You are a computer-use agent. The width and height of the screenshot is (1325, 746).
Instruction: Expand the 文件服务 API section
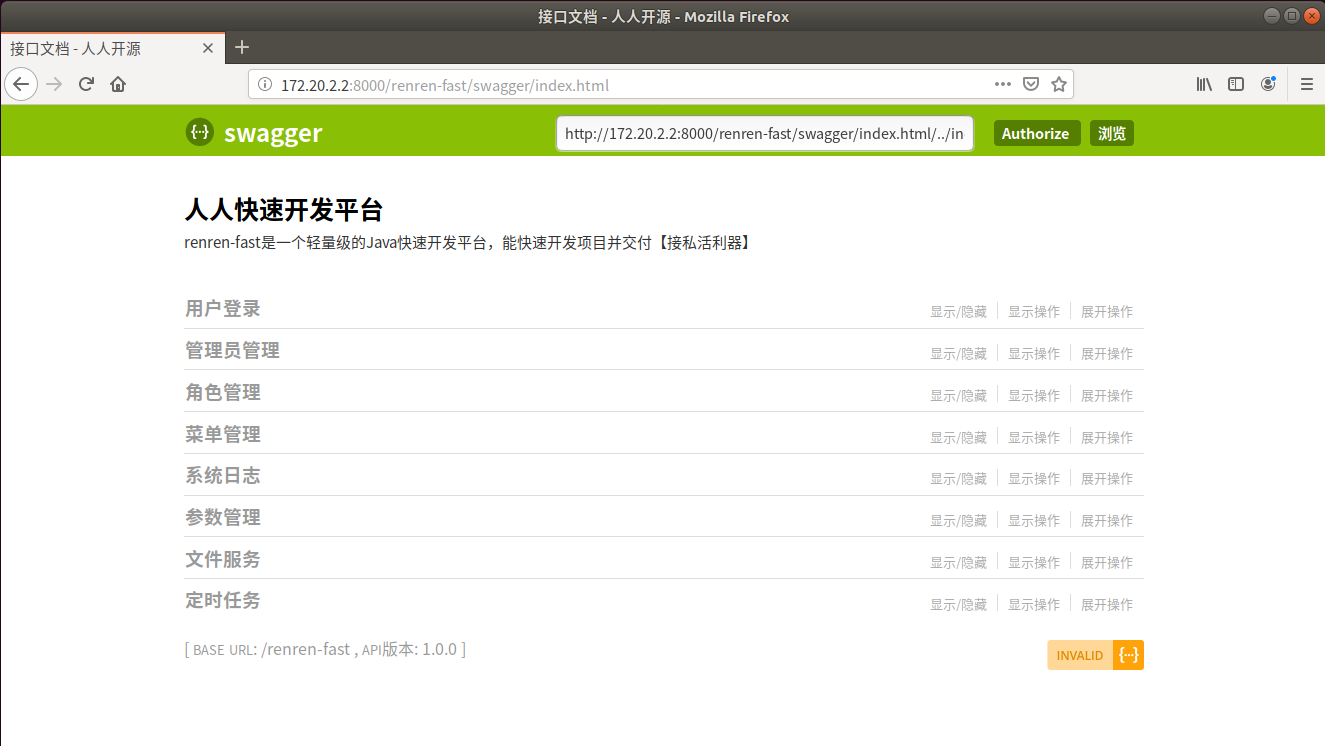222,559
